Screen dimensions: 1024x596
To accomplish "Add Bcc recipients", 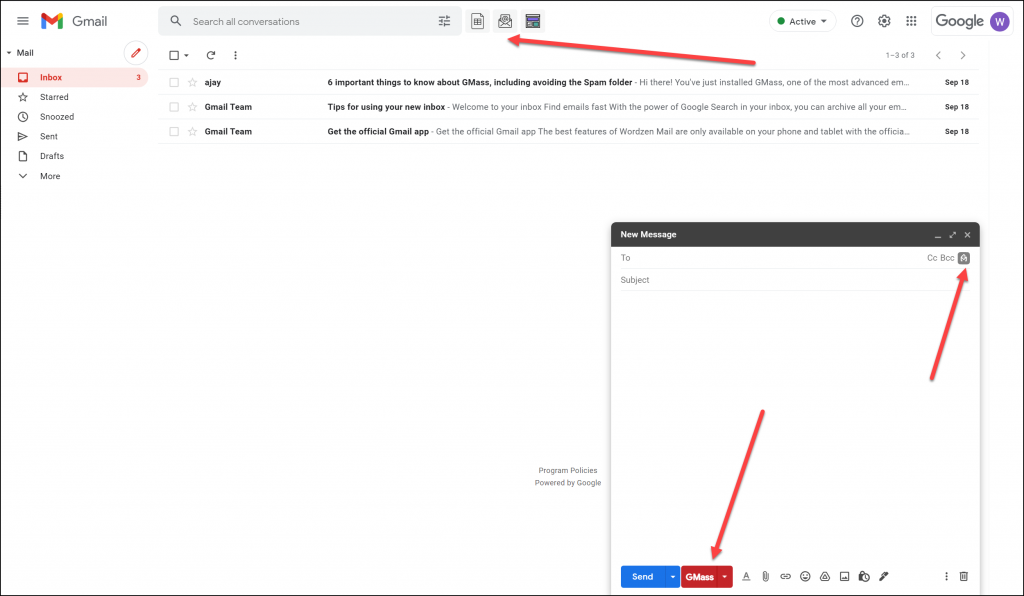I will pos(947,258).
